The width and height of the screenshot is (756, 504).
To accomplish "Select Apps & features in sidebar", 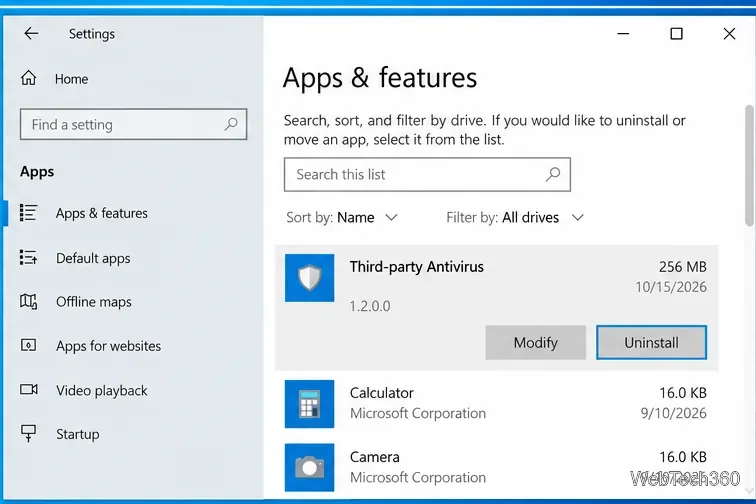I will (101, 213).
